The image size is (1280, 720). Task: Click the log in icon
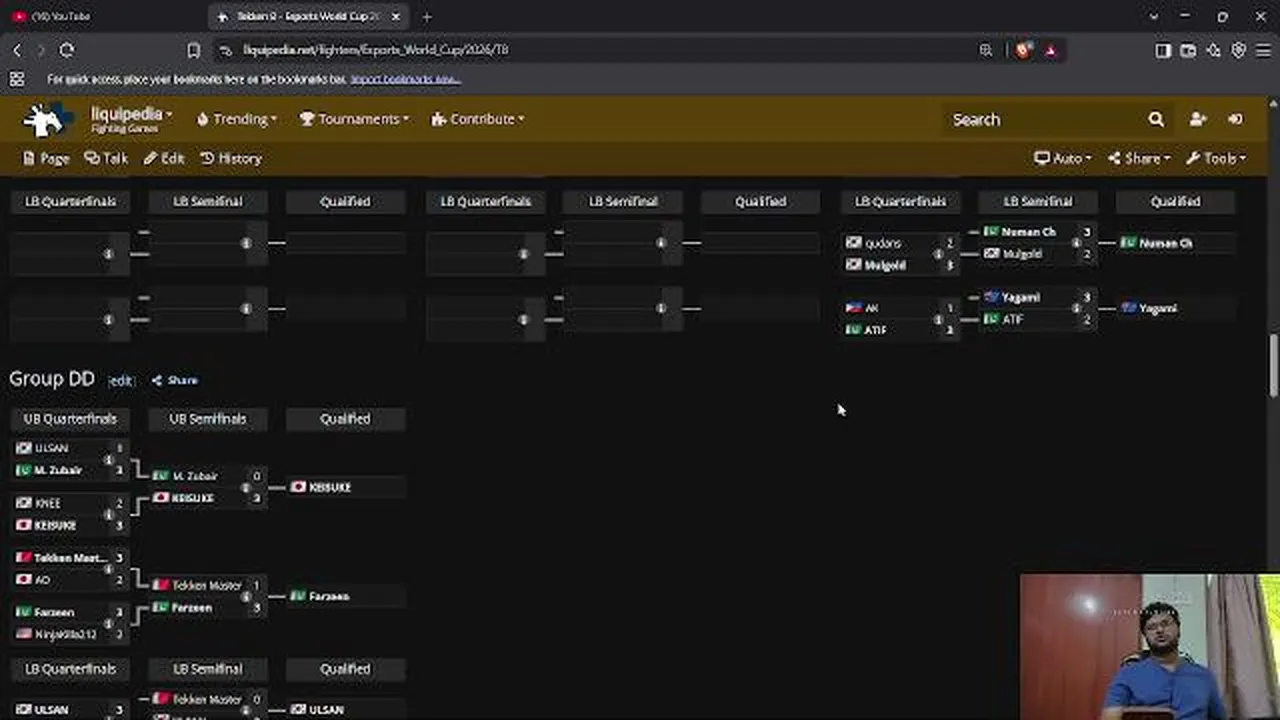tap(1236, 119)
